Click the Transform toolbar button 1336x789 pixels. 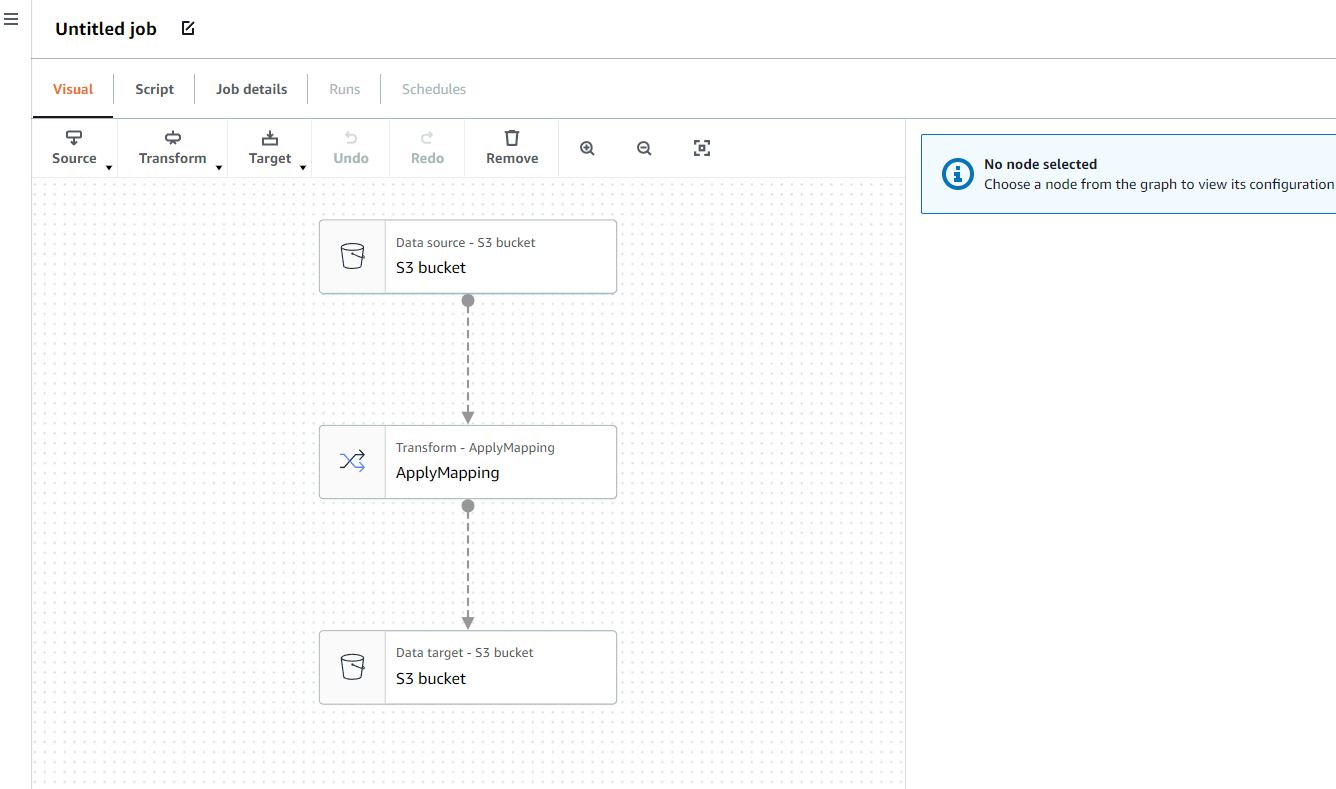(x=172, y=147)
